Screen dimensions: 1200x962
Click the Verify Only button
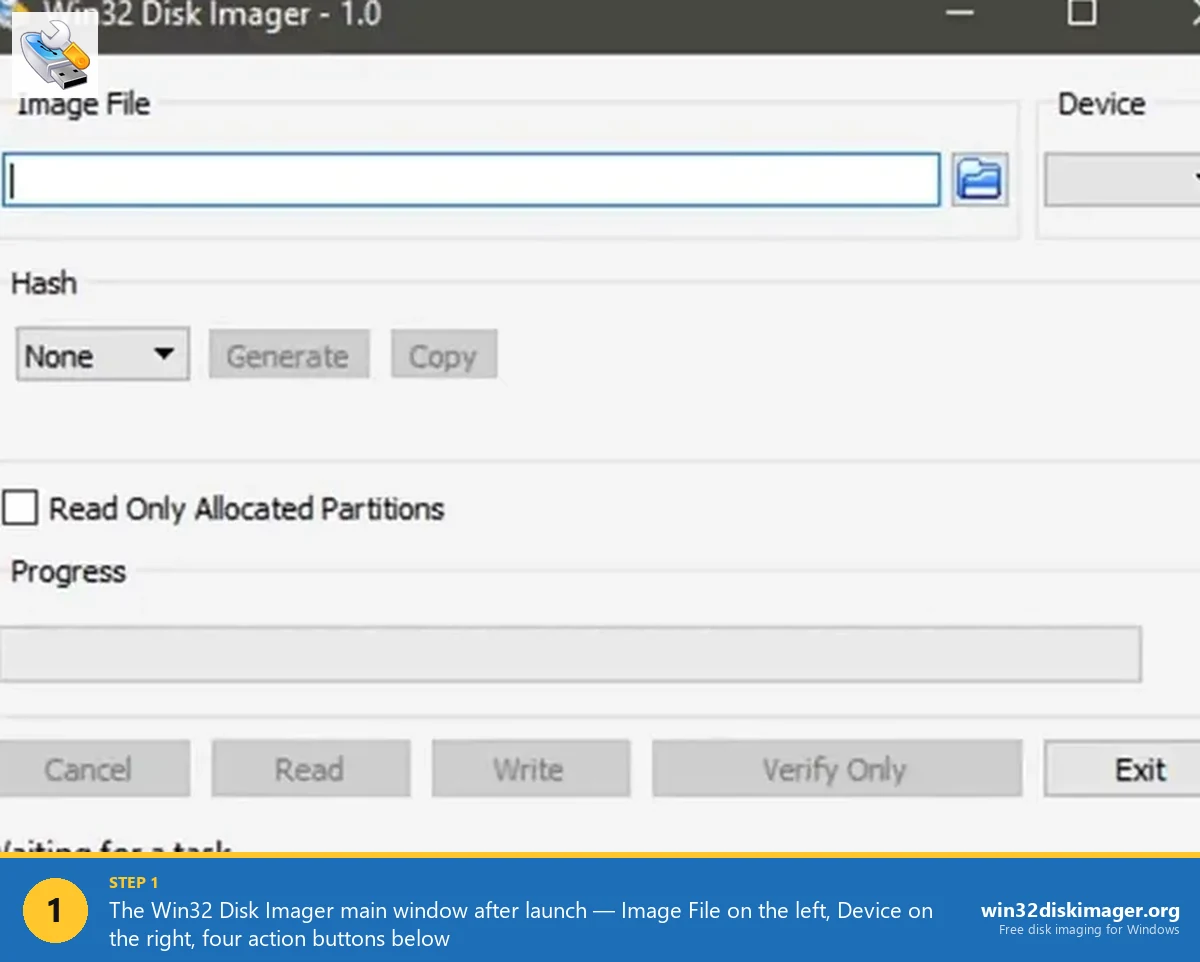[835, 768]
